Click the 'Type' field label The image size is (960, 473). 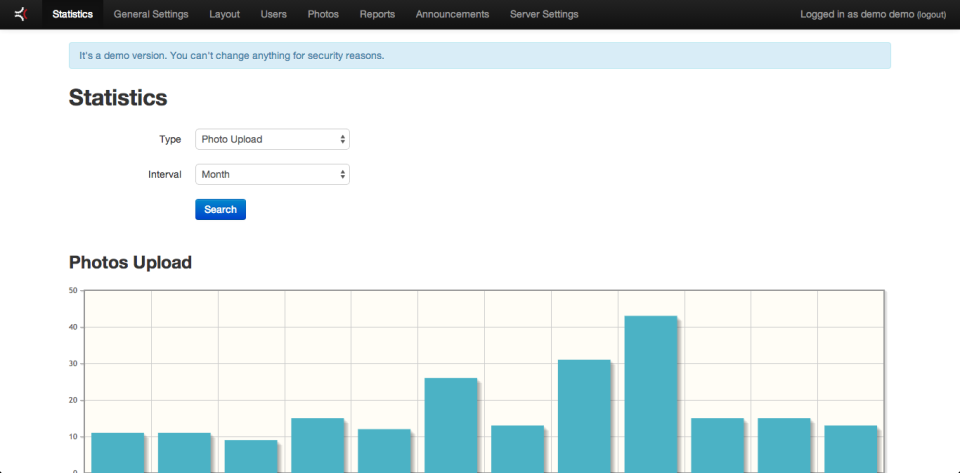coord(170,140)
